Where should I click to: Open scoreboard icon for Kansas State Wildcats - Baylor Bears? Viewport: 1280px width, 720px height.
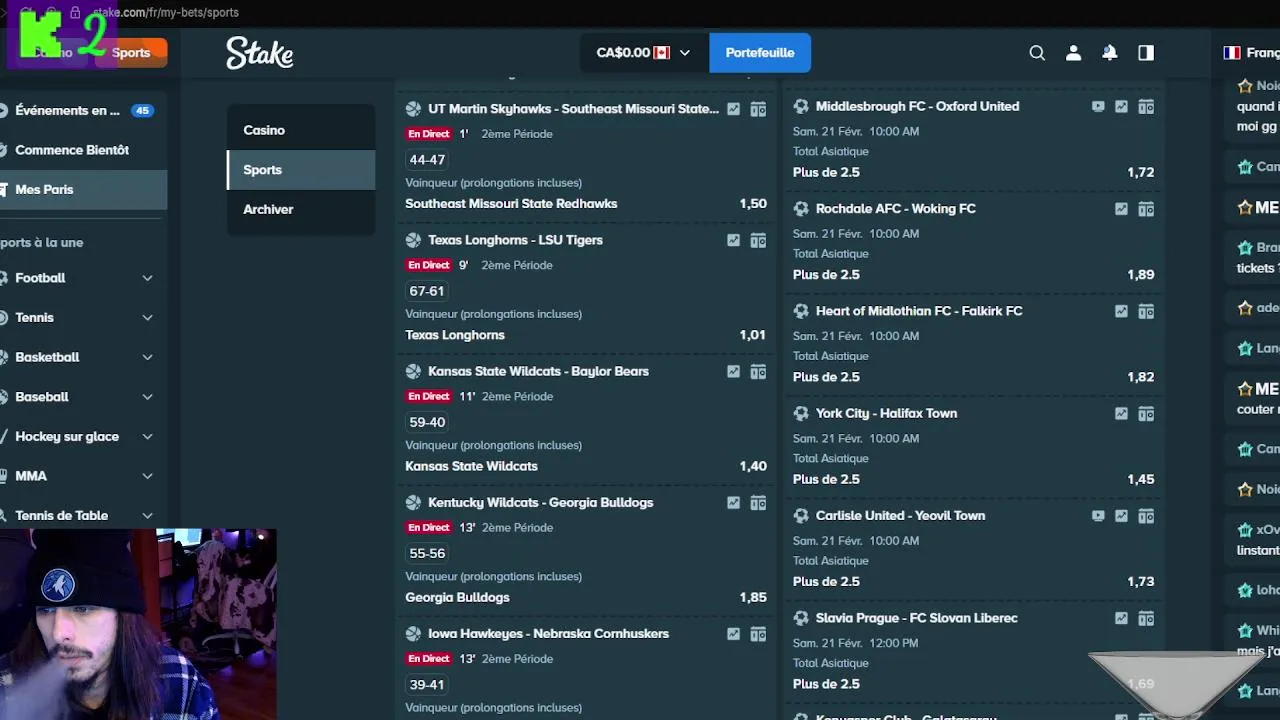[x=758, y=371]
